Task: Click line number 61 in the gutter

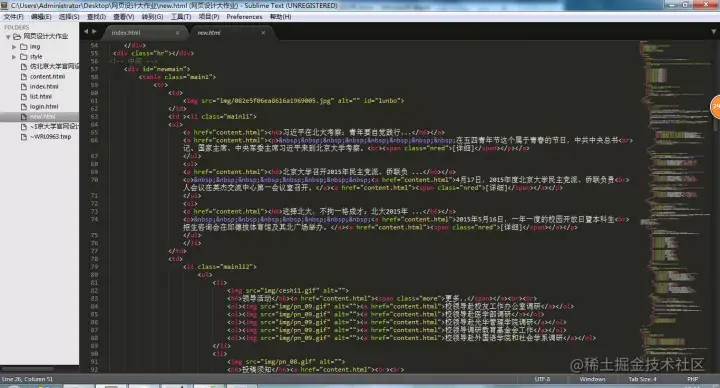Action: [x=94, y=101]
